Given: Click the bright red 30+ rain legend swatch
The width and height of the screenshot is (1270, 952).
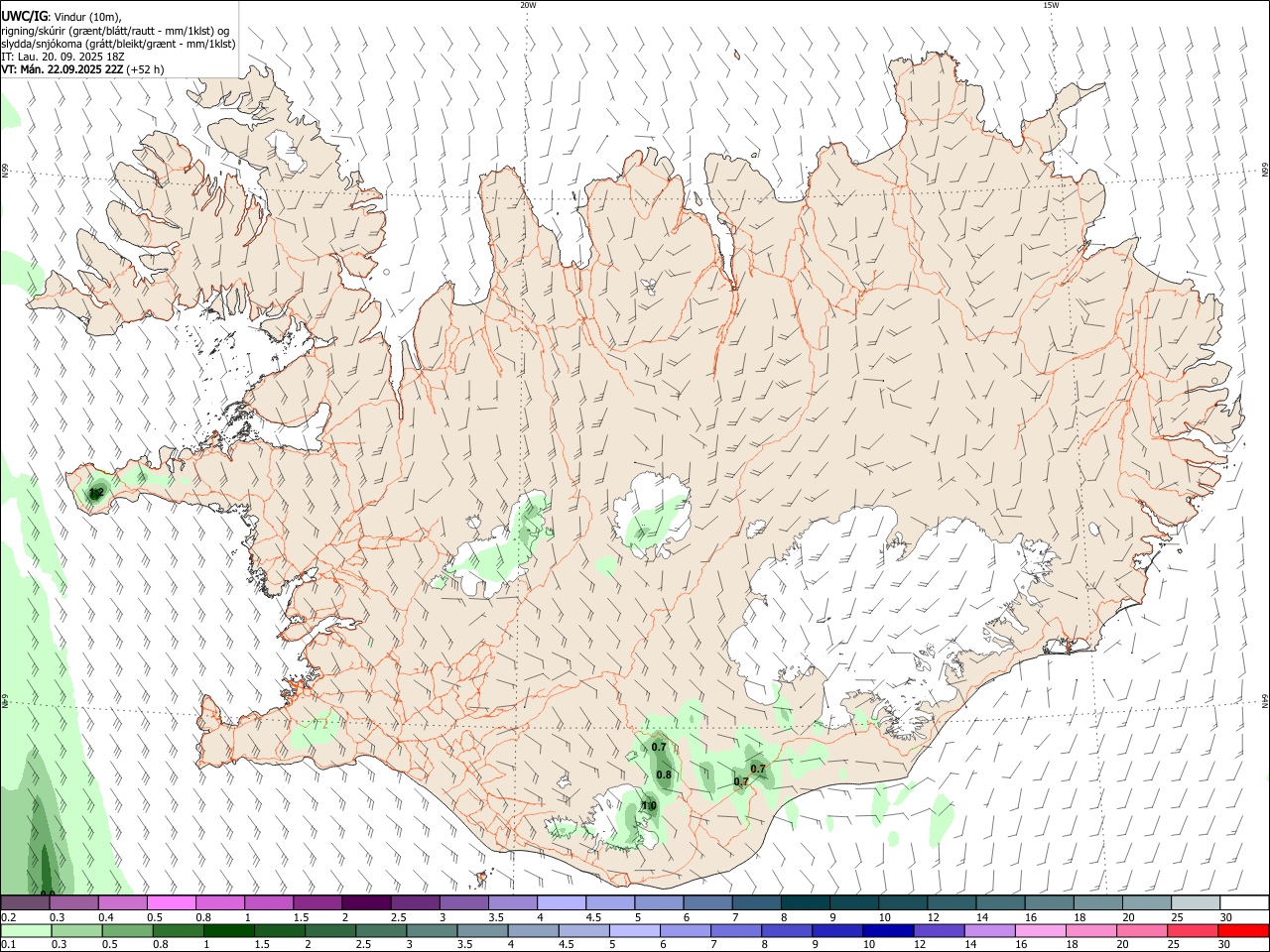Looking at the screenshot, I should (x=1243, y=931).
